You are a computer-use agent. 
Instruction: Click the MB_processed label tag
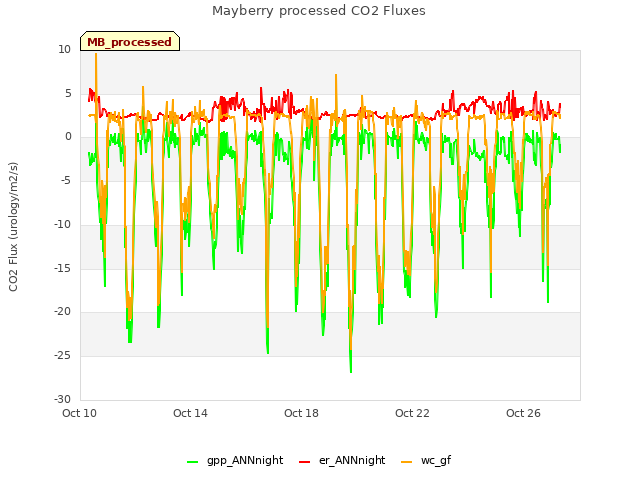point(130,41)
